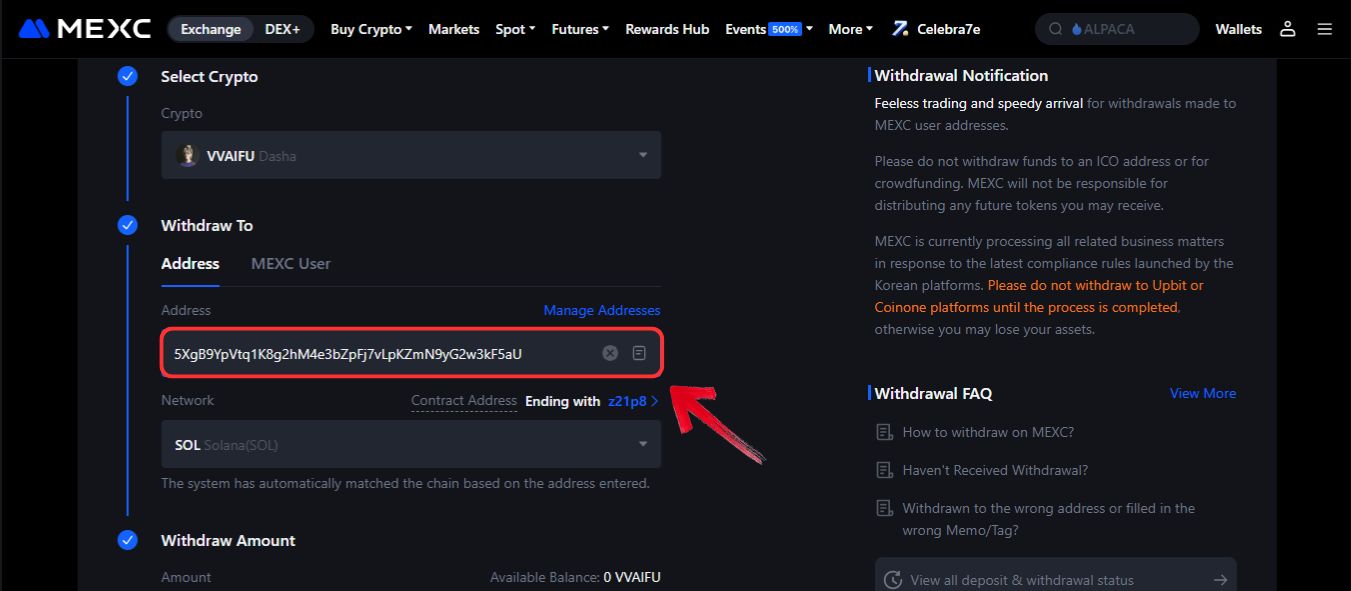Clear the address field with X icon
The image size is (1351, 591).
pyautogui.click(x=610, y=353)
